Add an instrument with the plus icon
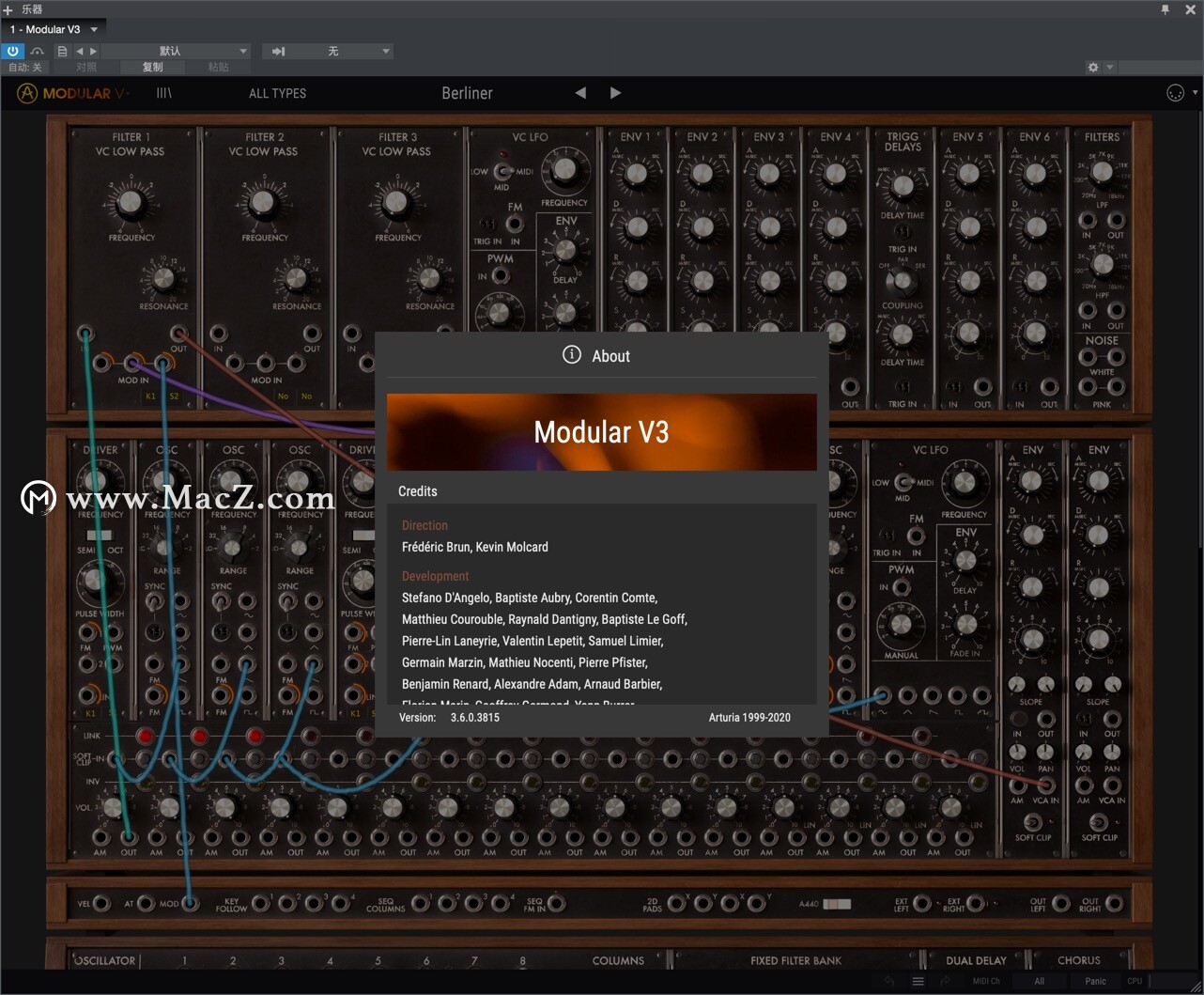Image resolution: width=1204 pixels, height=995 pixels. point(8,9)
